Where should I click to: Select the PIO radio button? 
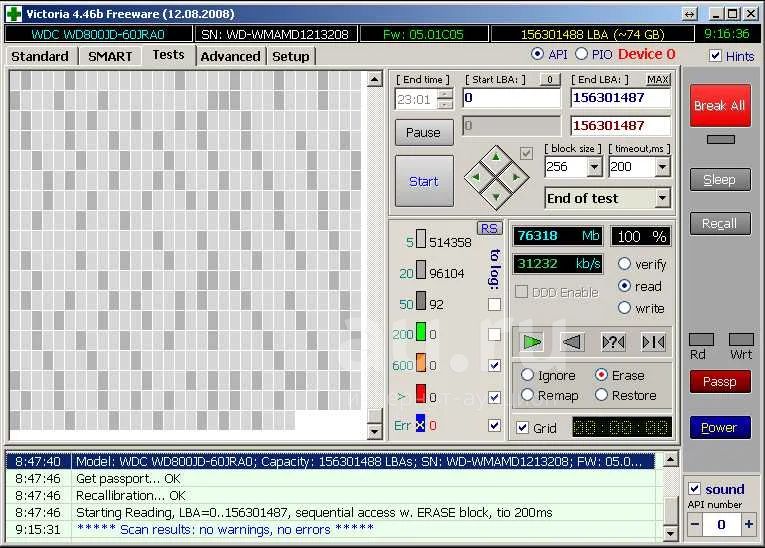point(581,54)
